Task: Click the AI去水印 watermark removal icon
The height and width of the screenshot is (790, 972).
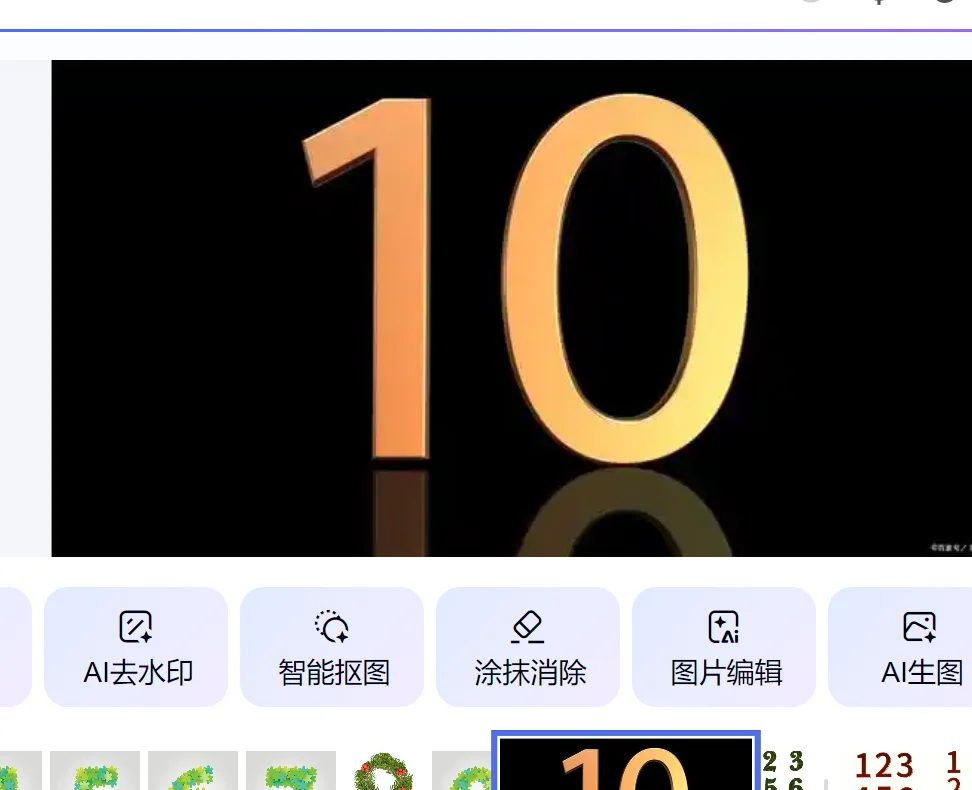Action: click(x=136, y=626)
